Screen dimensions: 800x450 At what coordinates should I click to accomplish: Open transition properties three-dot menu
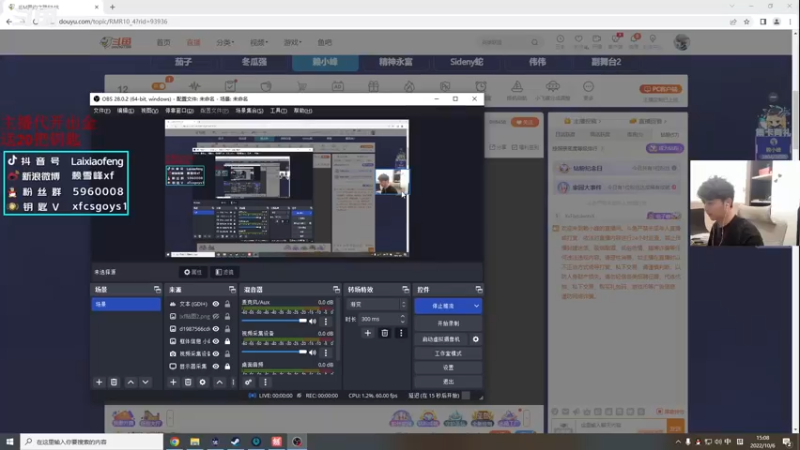pos(401,333)
